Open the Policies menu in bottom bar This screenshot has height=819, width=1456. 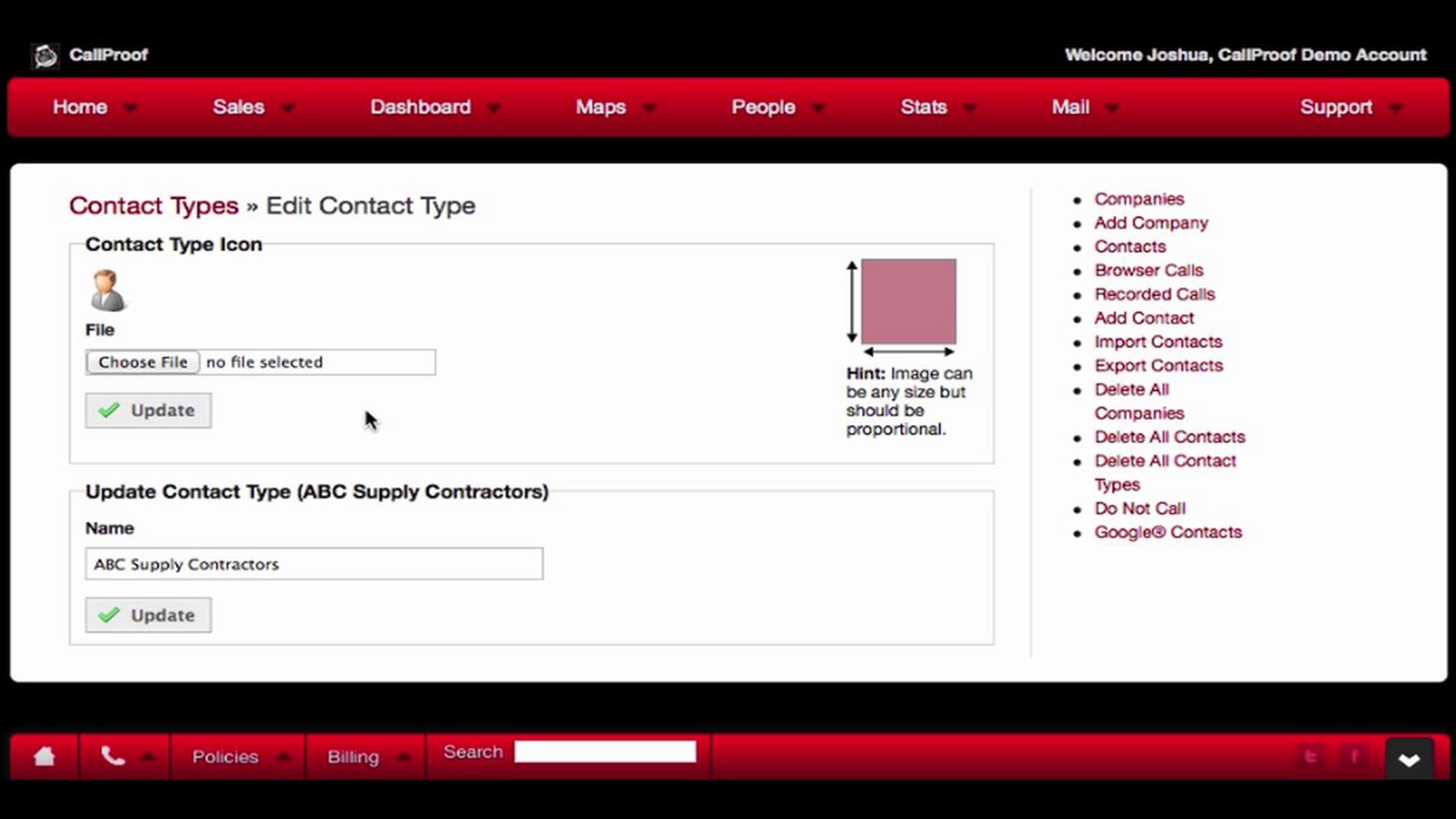[225, 757]
